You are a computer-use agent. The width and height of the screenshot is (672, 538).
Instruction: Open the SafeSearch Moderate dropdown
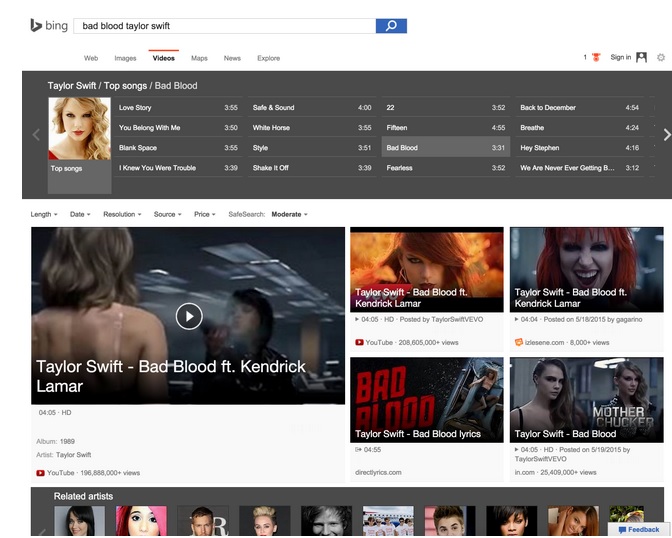click(x=289, y=214)
